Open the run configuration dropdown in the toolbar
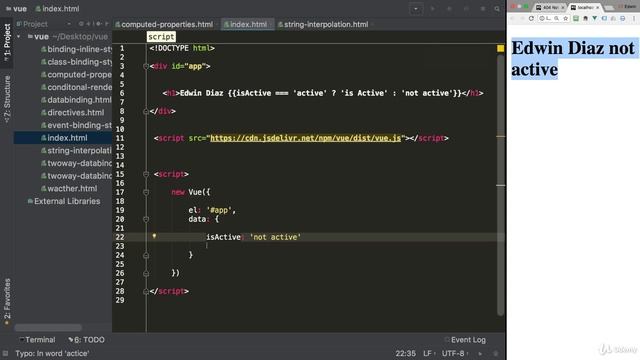This screenshot has width=640, height=360. [416, 9]
